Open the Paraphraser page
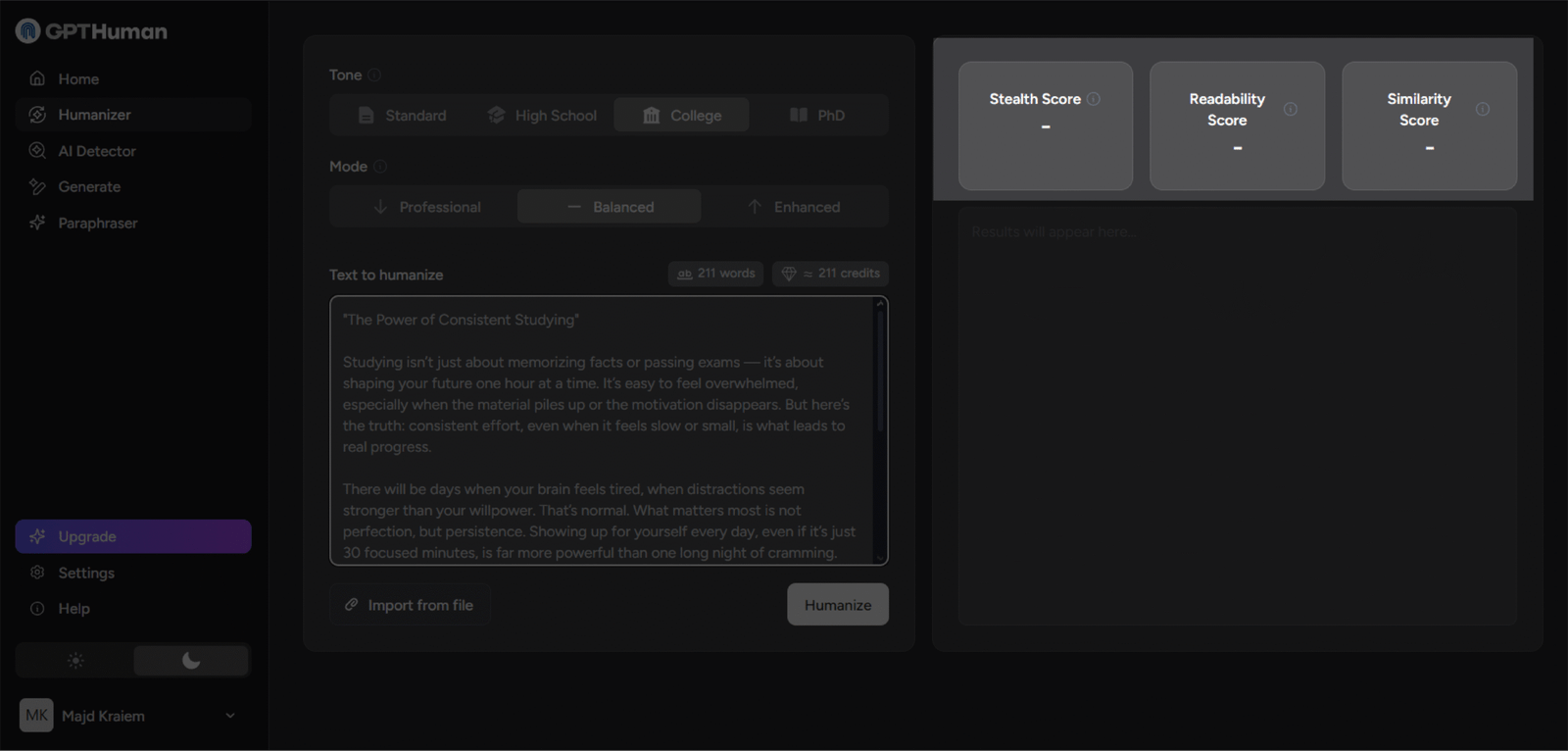 coord(97,224)
